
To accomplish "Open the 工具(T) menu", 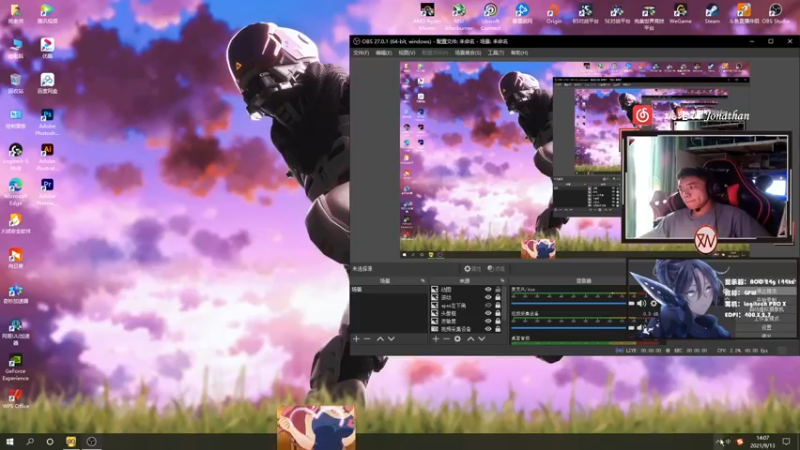I will pos(495,53).
